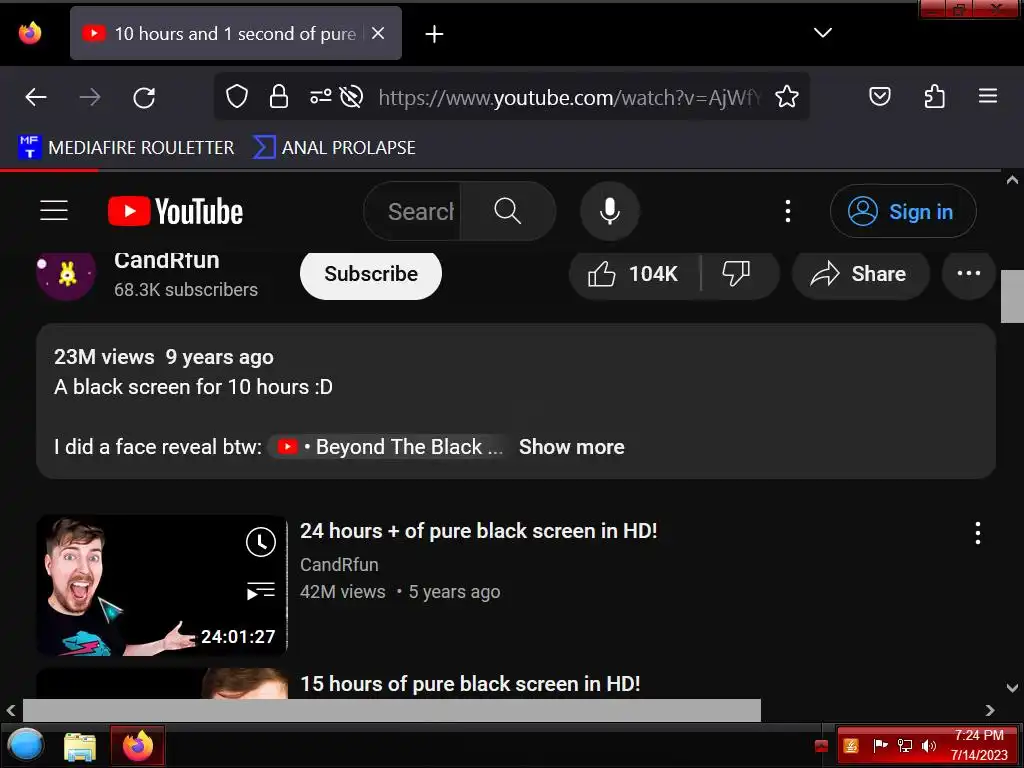Dislike the video with thumbs down
This screenshot has height=768, width=1024.
pyautogui.click(x=737, y=274)
